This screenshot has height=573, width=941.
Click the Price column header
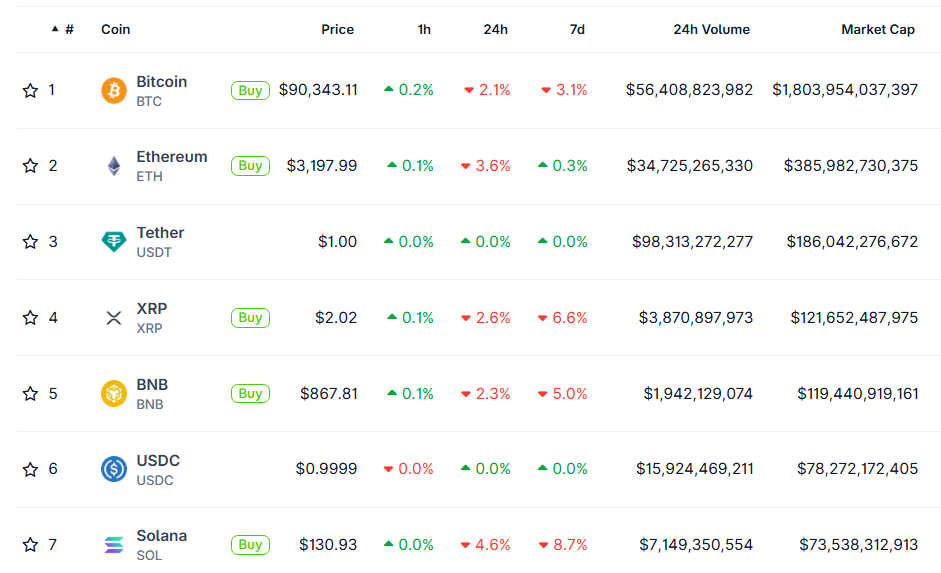(x=337, y=30)
